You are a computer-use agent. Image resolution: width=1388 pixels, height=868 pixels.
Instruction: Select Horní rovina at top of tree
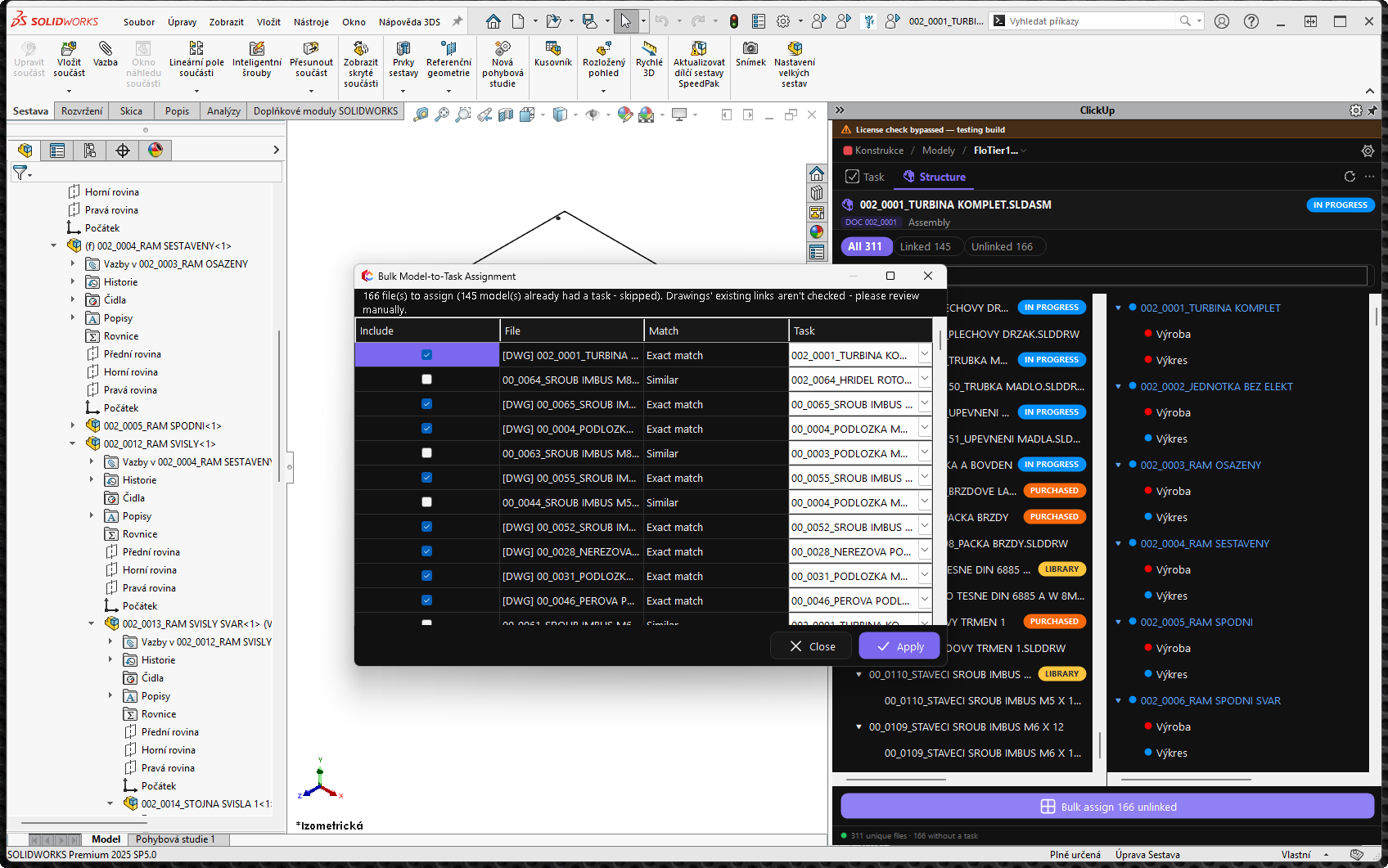[x=111, y=192]
